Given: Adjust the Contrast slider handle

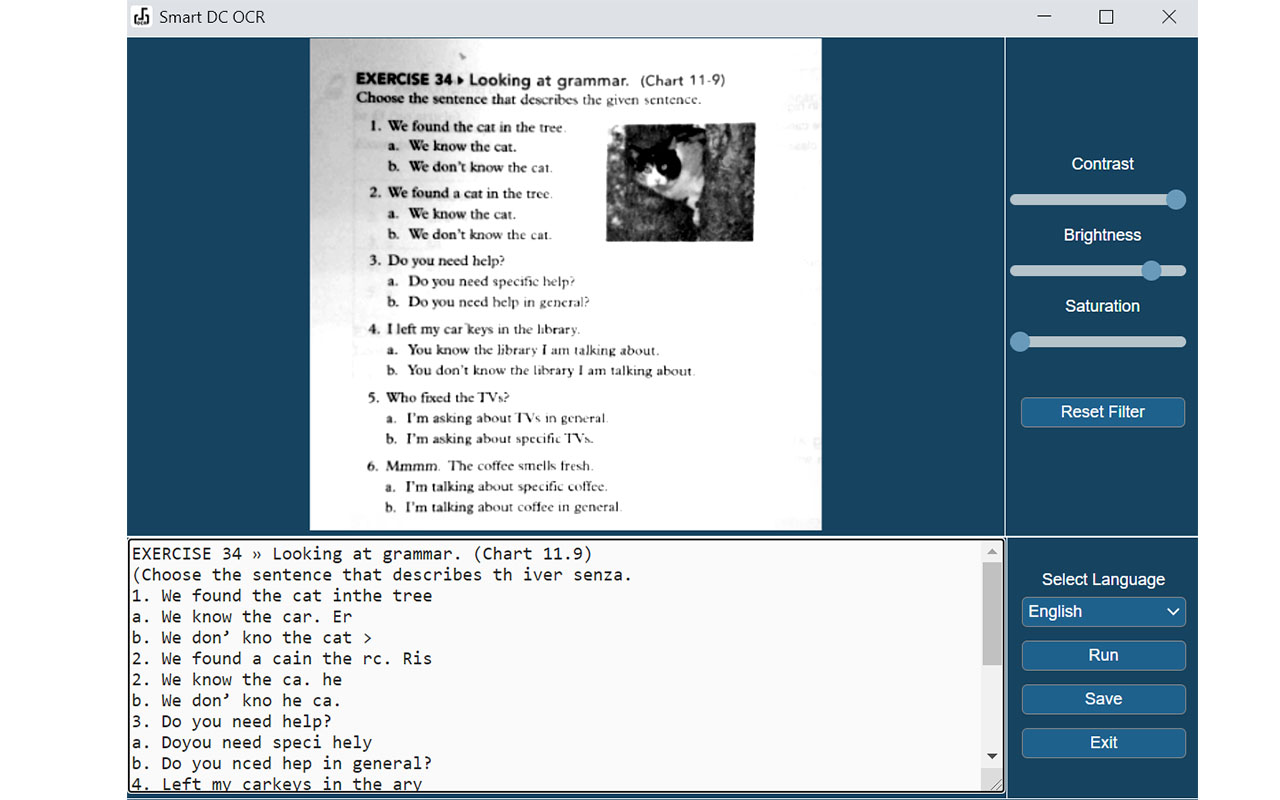Looking at the screenshot, I should (1175, 199).
